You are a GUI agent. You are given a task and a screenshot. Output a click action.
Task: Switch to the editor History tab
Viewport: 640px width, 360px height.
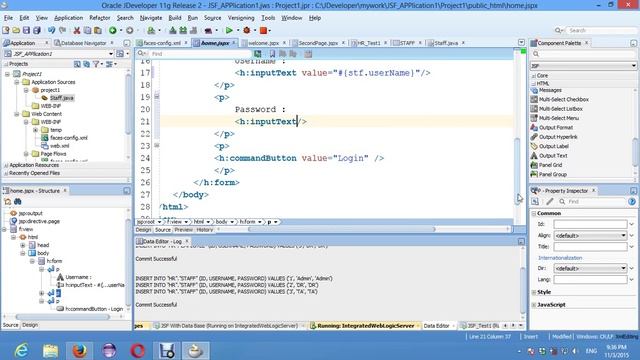[x=205, y=230]
